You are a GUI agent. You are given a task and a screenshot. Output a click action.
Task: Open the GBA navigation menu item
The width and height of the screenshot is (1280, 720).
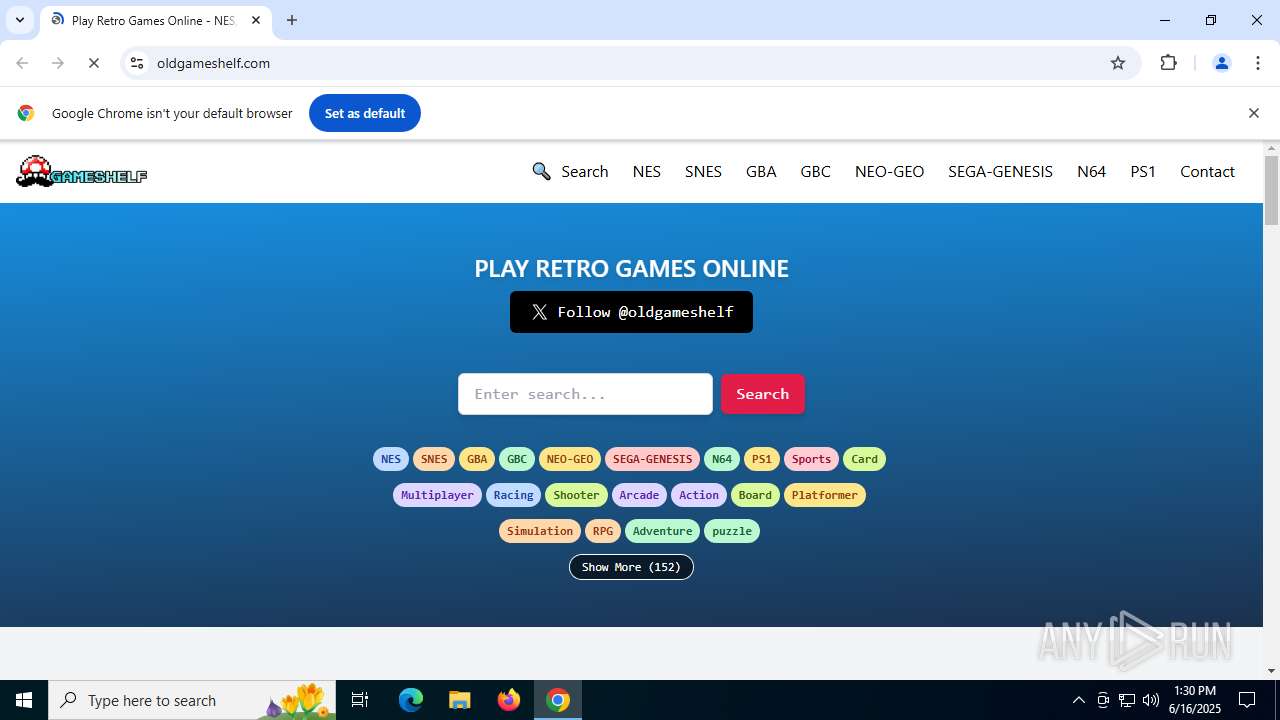pyautogui.click(x=761, y=171)
